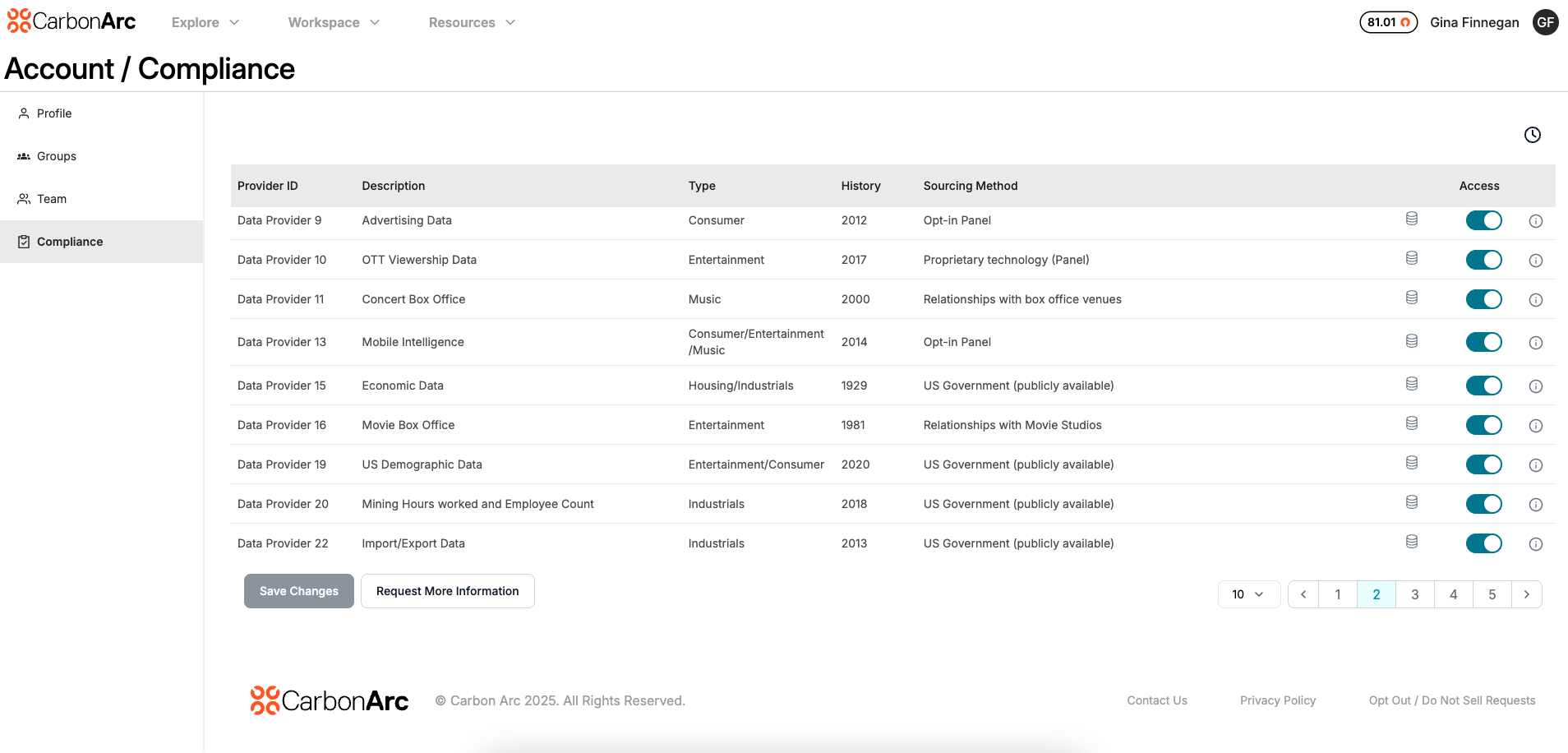Click the Save Changes button
Viewport: 1568px width, 753px height.
(298, 591)
